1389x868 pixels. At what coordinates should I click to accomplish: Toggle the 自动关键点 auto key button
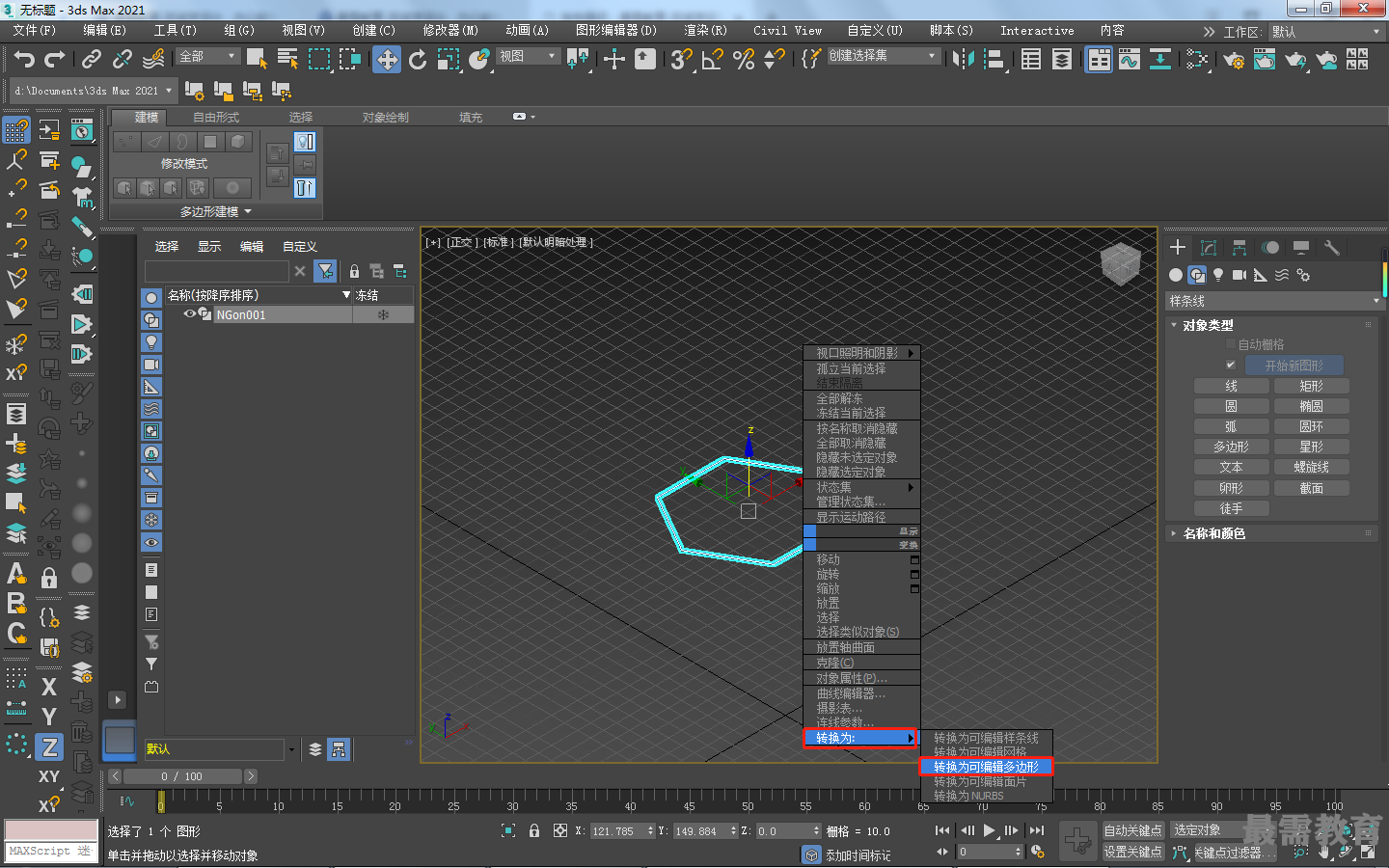[x=1132, y=830]
